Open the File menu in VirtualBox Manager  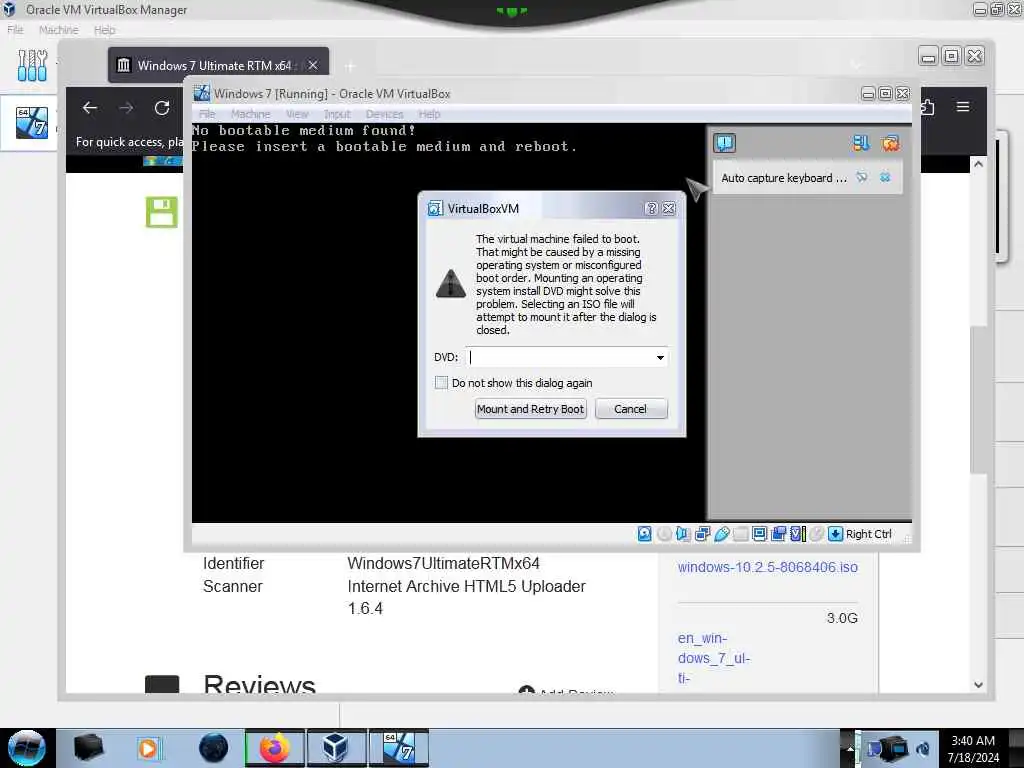(15, 30)
